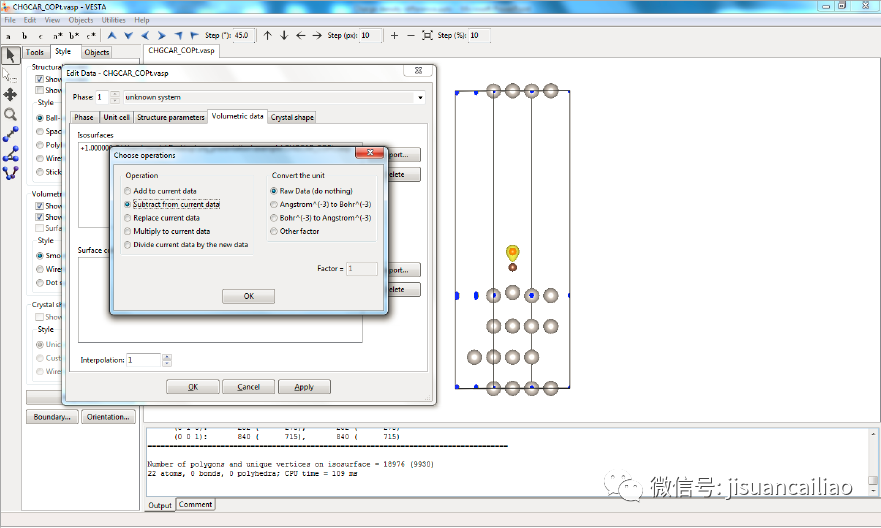Open the CHGCAR_COPt.vasp document tab

pyautogui.click(x=181, y=51)
